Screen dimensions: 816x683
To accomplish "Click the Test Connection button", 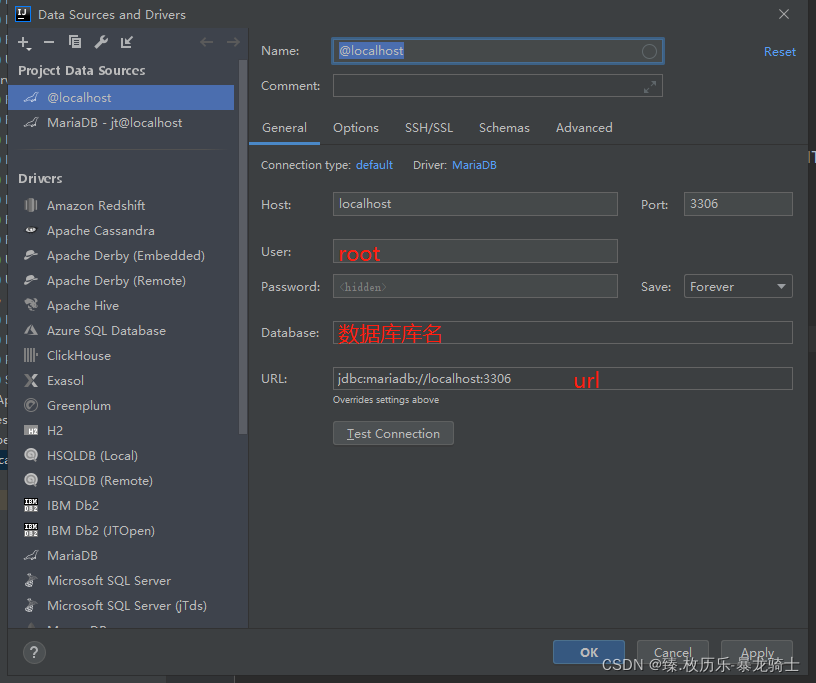I will [393, 433].
